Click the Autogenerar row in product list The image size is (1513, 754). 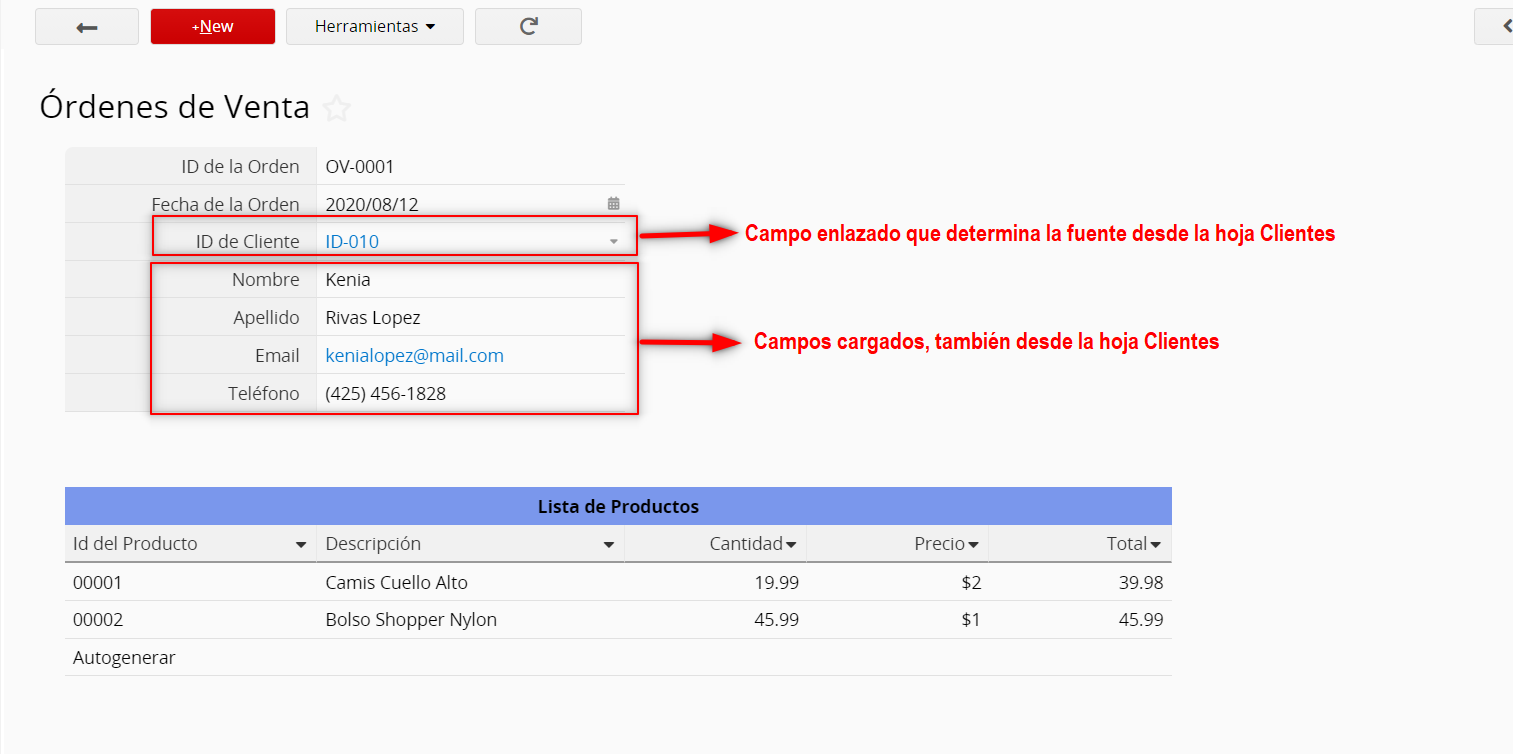[124, 658]
